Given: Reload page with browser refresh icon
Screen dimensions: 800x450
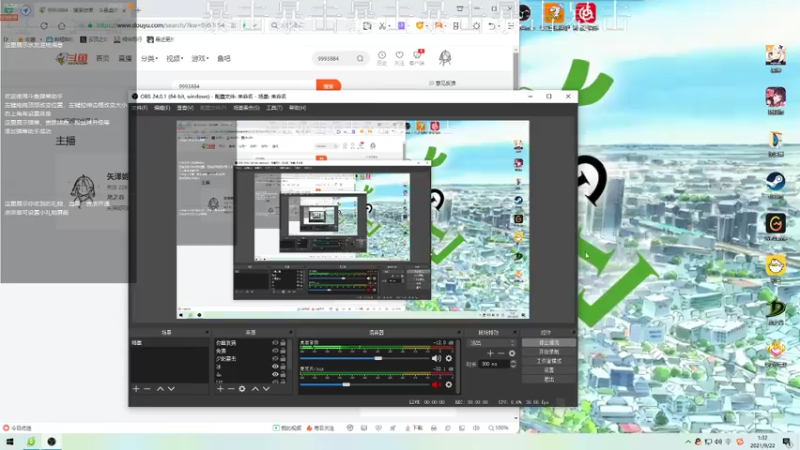Looking at the screenshot, I should pyautogui.click(x=44, y=26).
